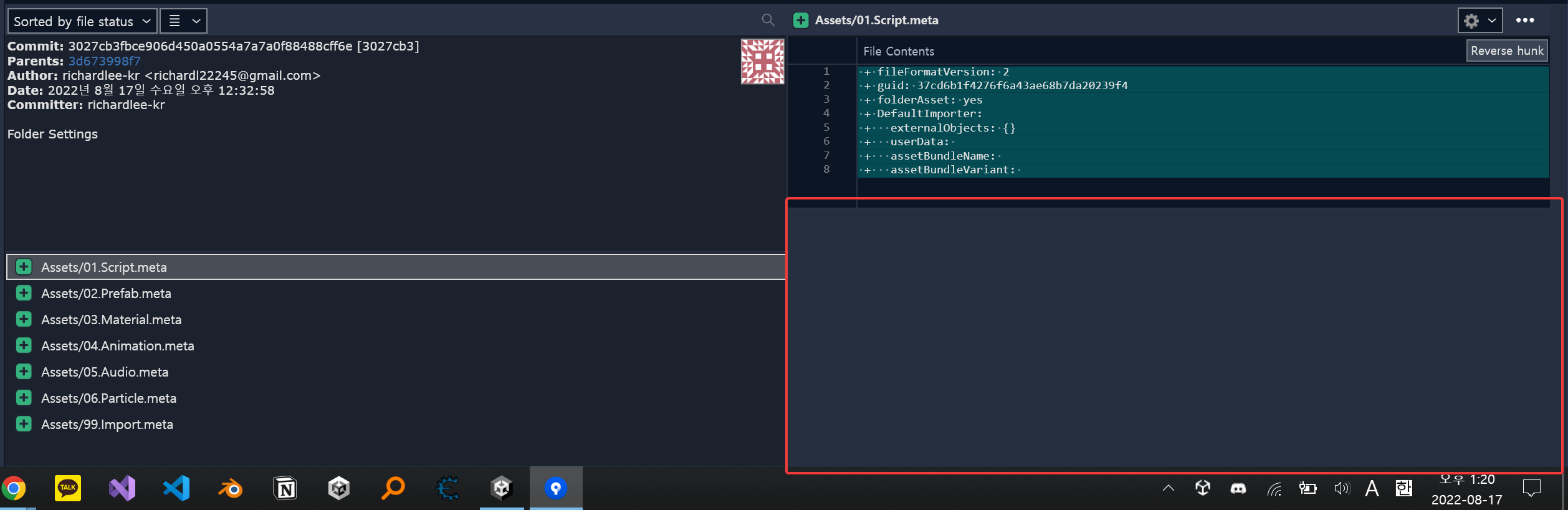This screenshot has height=510, width=1568.
Task: Open Notion from the taskbar
Action: coord(285,488)
